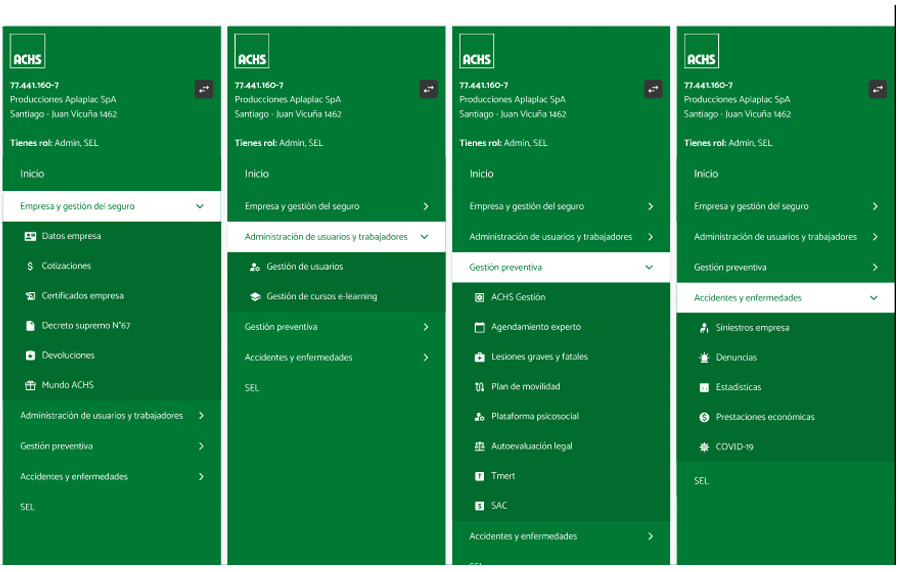Collapse Gestión preventiva chevron in third panel
The height and width of the screenshot is (572, 900).
click(649, 267)
